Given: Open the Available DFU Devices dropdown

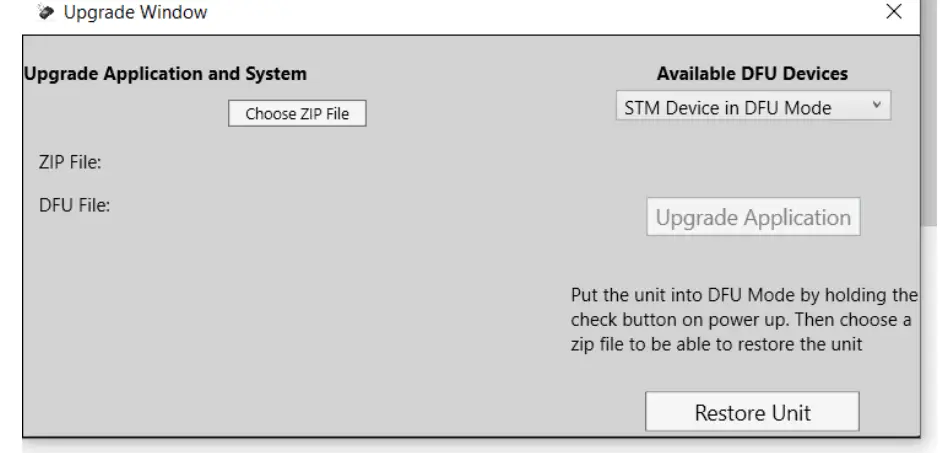Looking at the screenshot, I should 752,107.
